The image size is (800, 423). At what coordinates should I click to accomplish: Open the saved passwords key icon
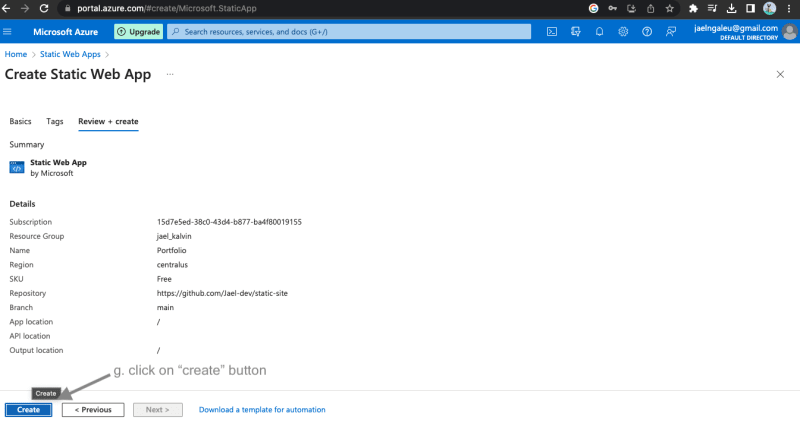[612, 8]
